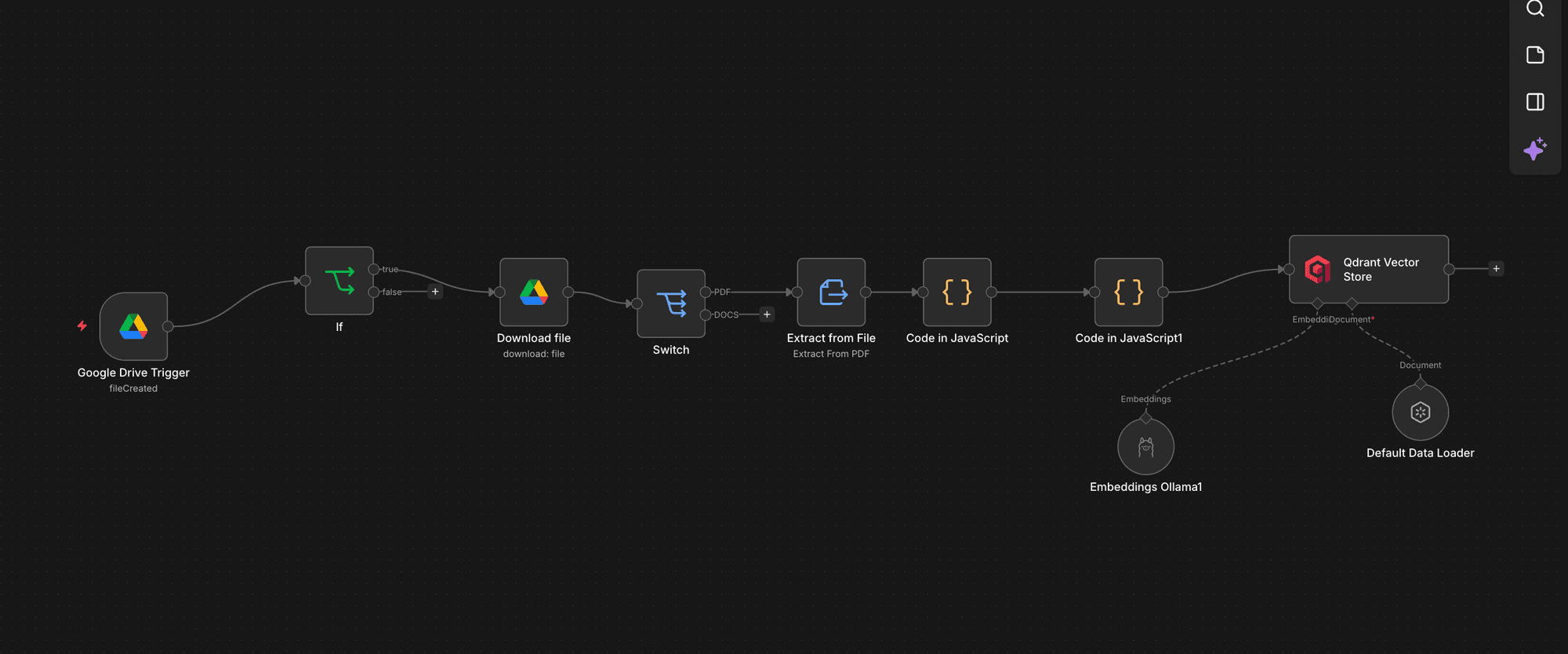Open the Code in JavaScript node
Screen dimensions: 1568x654
957,292
